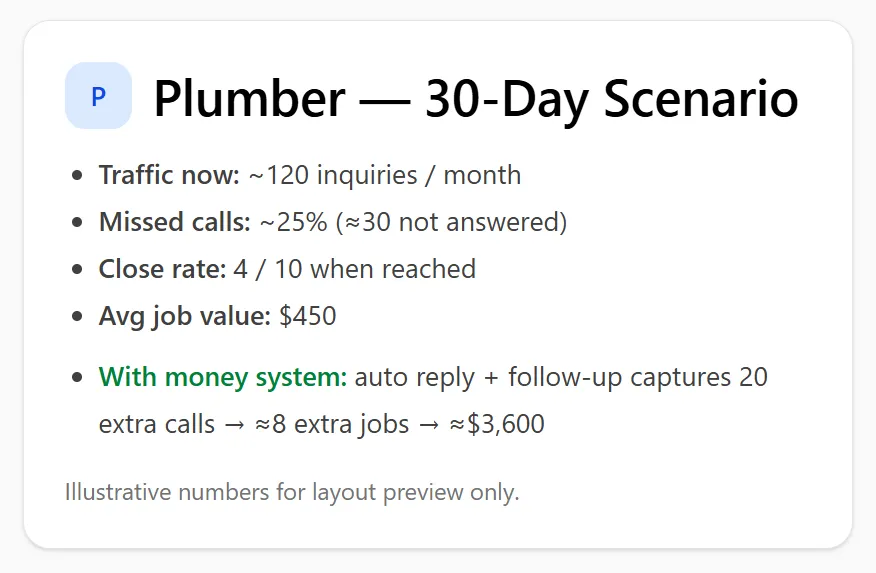The width and height of the screenshot is (876, 573).
Task: Click the $450 value
Action: pos(308,316)
